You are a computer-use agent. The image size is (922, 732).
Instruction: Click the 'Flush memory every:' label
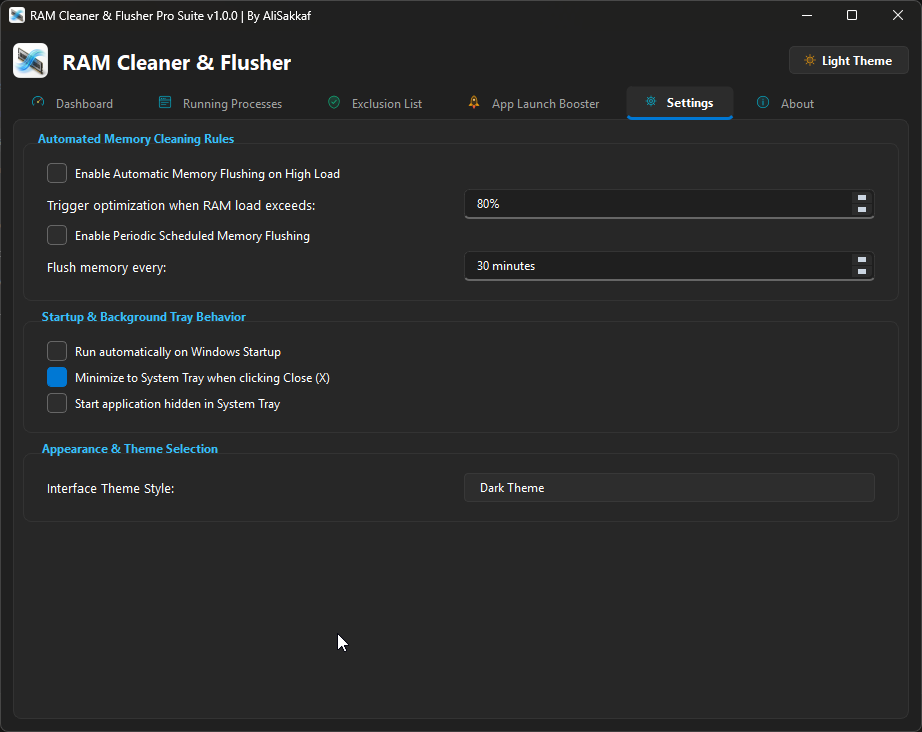106,268
